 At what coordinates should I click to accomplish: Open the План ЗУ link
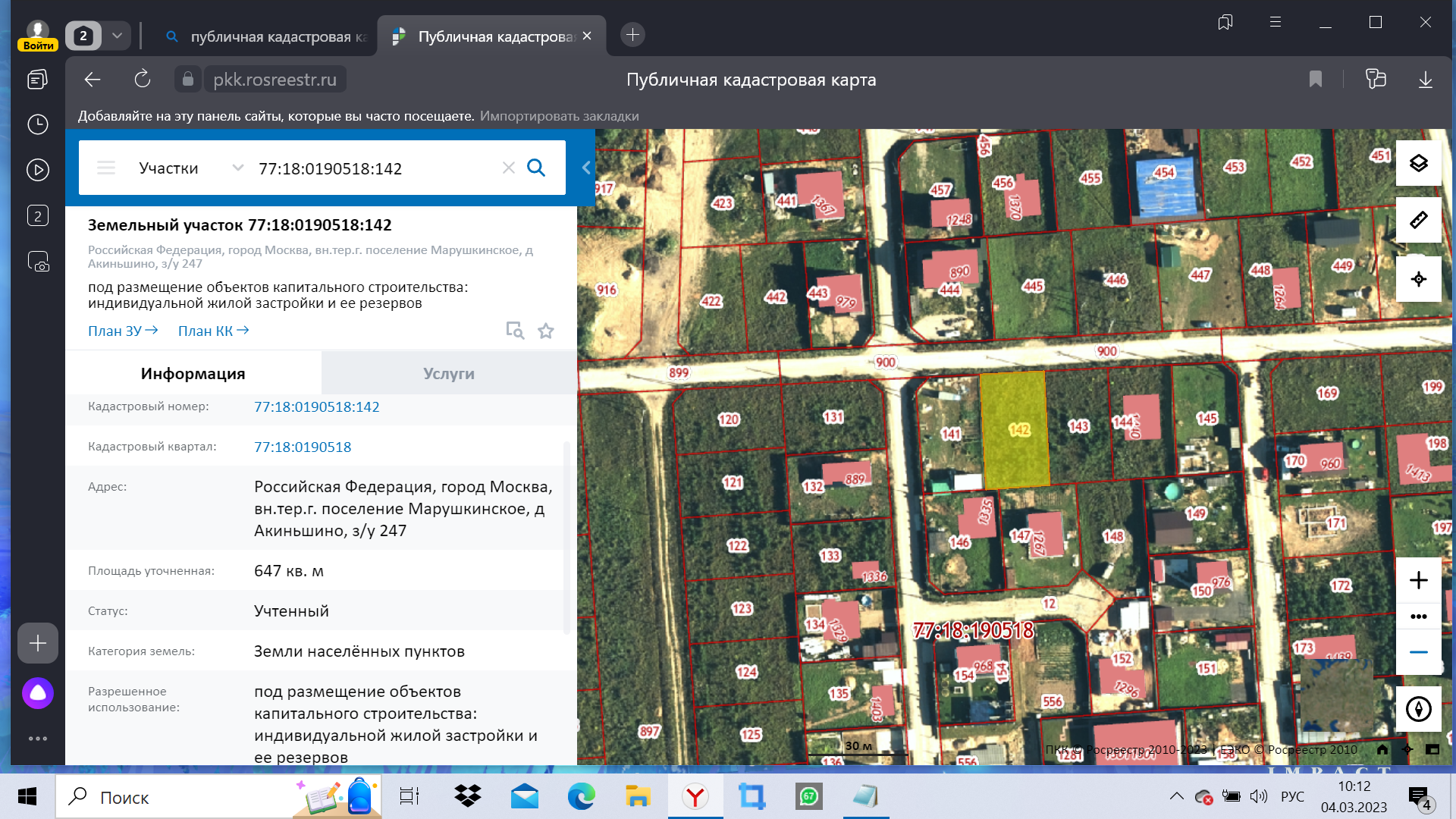[122, 331]
